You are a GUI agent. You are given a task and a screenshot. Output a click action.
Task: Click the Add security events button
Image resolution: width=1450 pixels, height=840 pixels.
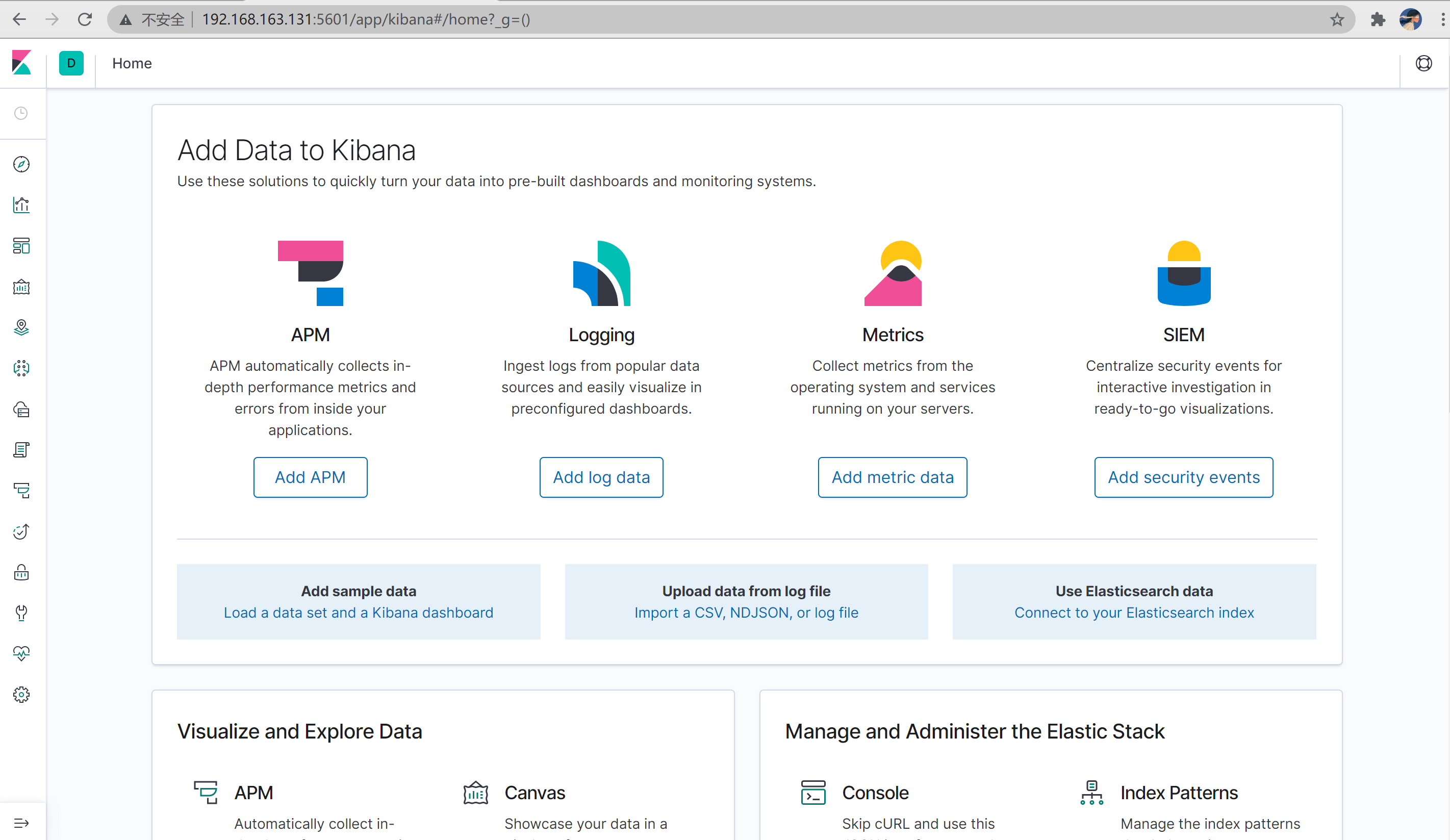tap(1184, 477)
